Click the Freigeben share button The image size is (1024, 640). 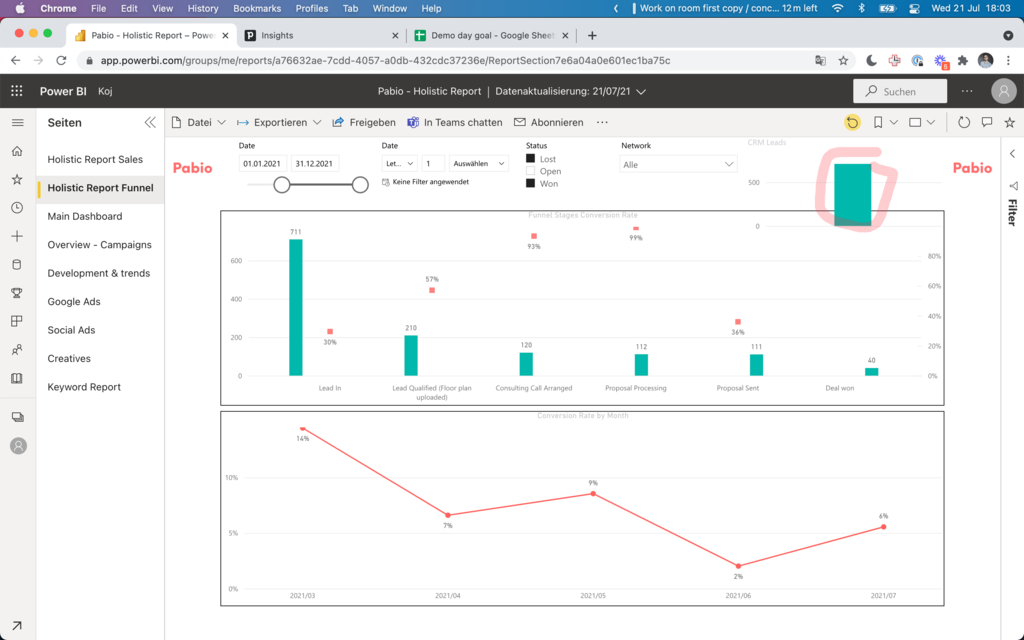(x=364, y=122)
